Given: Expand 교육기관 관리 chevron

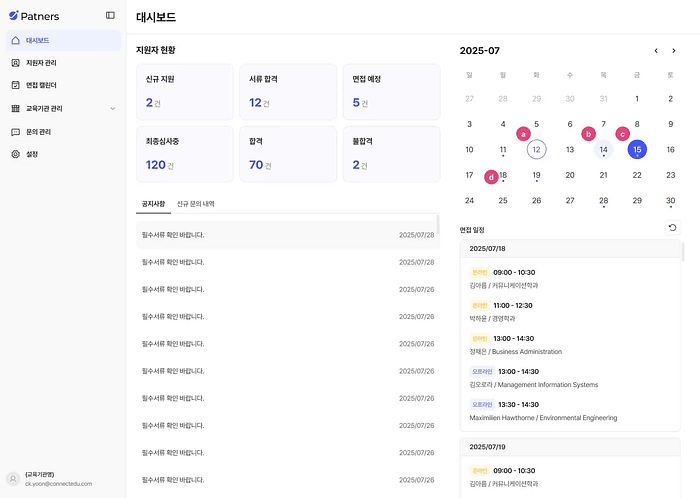Looking at the screenshot, I should pos(112,108).
